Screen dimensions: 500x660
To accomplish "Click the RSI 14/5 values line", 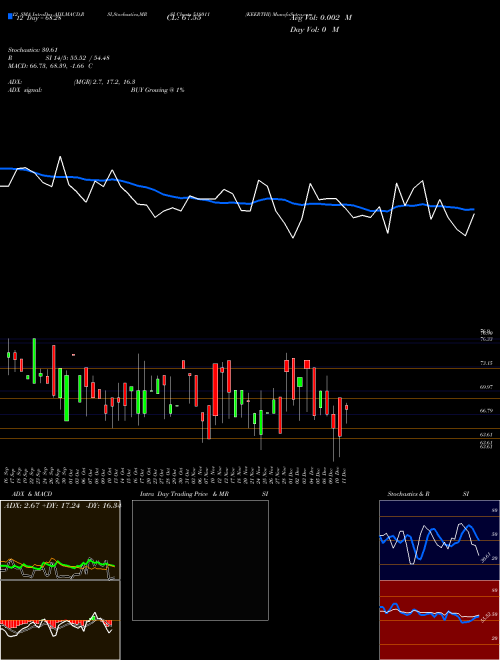I will [59, 58].
